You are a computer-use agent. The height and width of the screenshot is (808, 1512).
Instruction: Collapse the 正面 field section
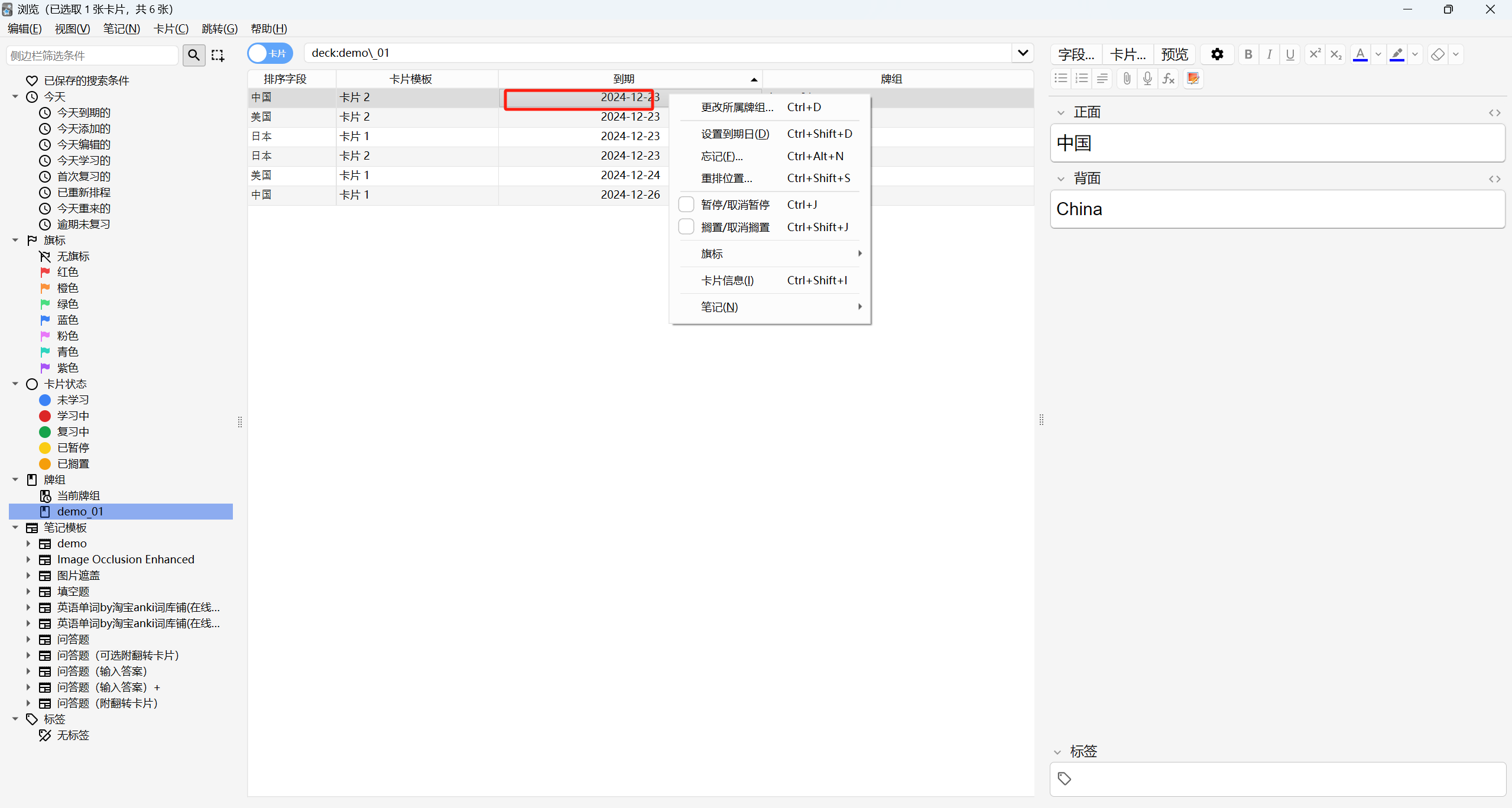pos(1061,112)
